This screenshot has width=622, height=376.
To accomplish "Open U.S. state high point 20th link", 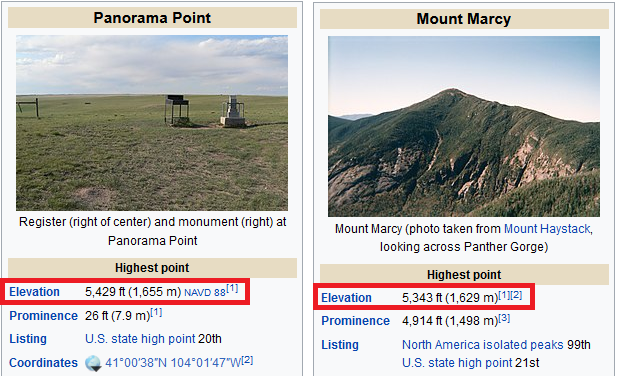I will [140, 339].
